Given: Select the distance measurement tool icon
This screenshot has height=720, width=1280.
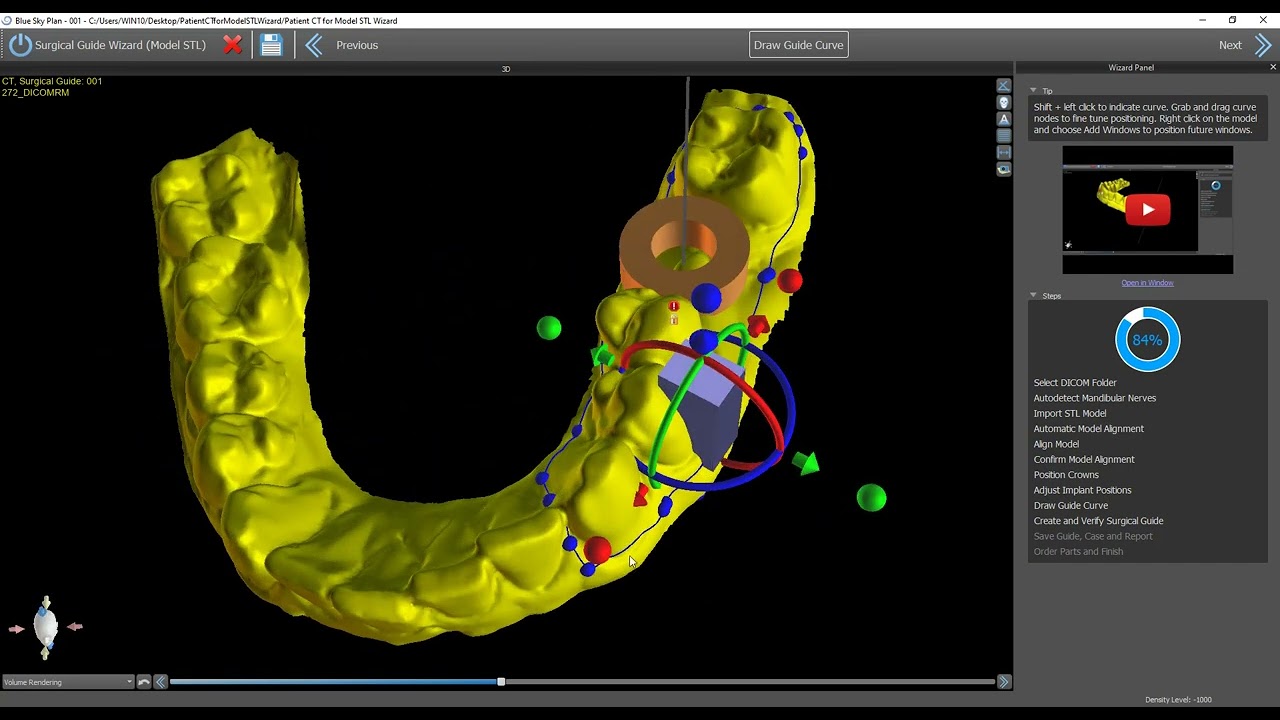Looking at the screenshot, I should [1004, 152].
